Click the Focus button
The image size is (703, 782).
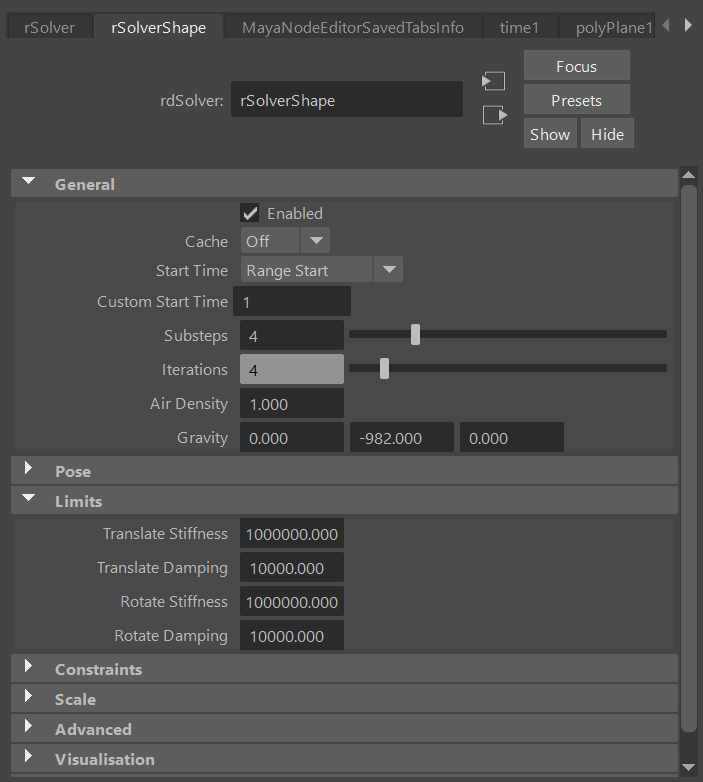tap(576, 66)
